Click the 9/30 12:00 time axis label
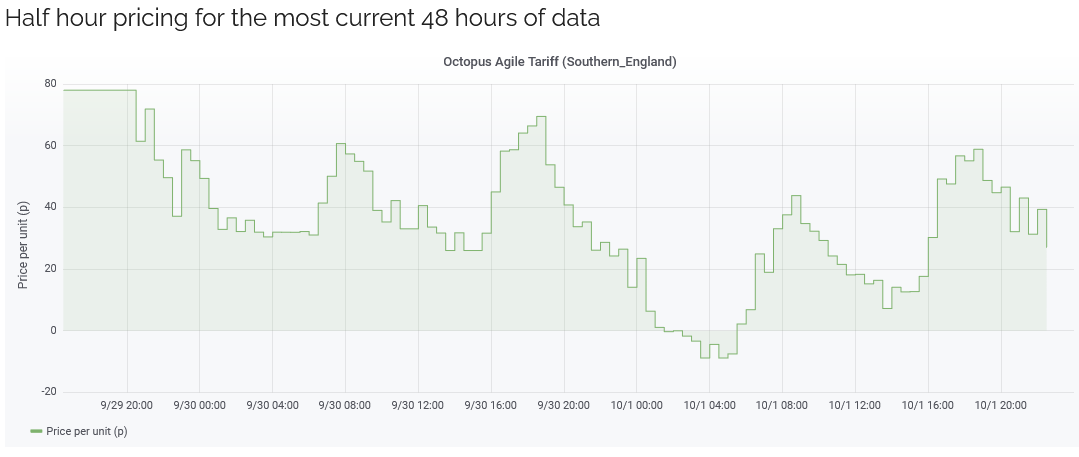The image size is (1079, 457). point(418,405)
